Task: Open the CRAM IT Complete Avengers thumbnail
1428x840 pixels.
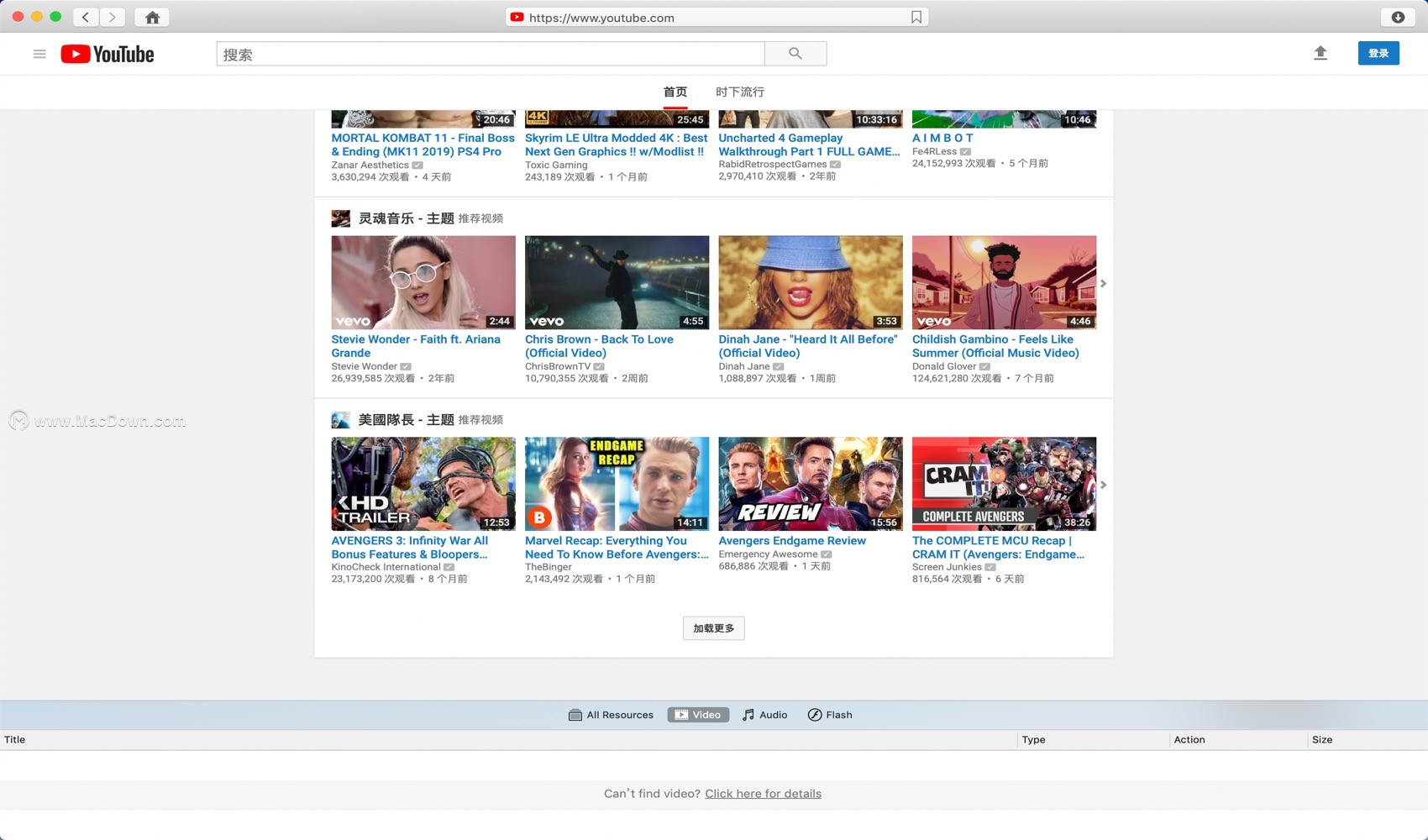Action: pos(1005,484)
